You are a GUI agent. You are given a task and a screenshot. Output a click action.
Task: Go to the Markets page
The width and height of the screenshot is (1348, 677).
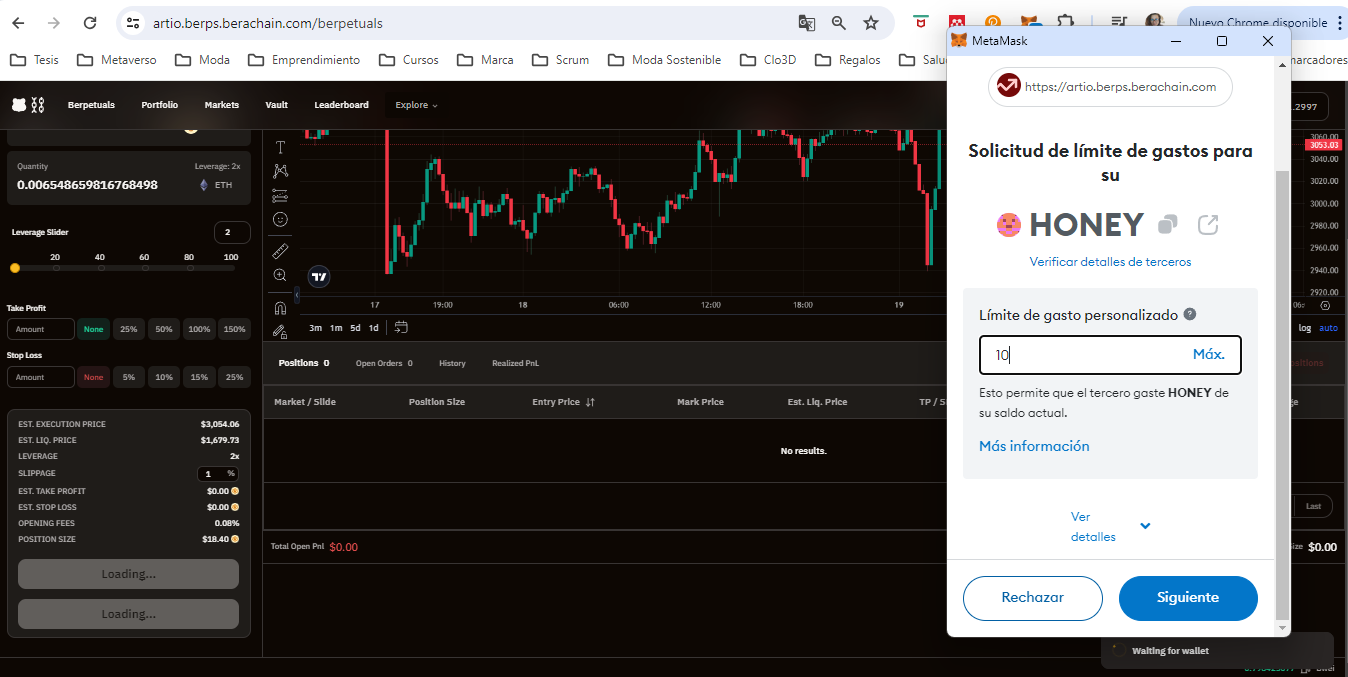(x=222, y=105)
